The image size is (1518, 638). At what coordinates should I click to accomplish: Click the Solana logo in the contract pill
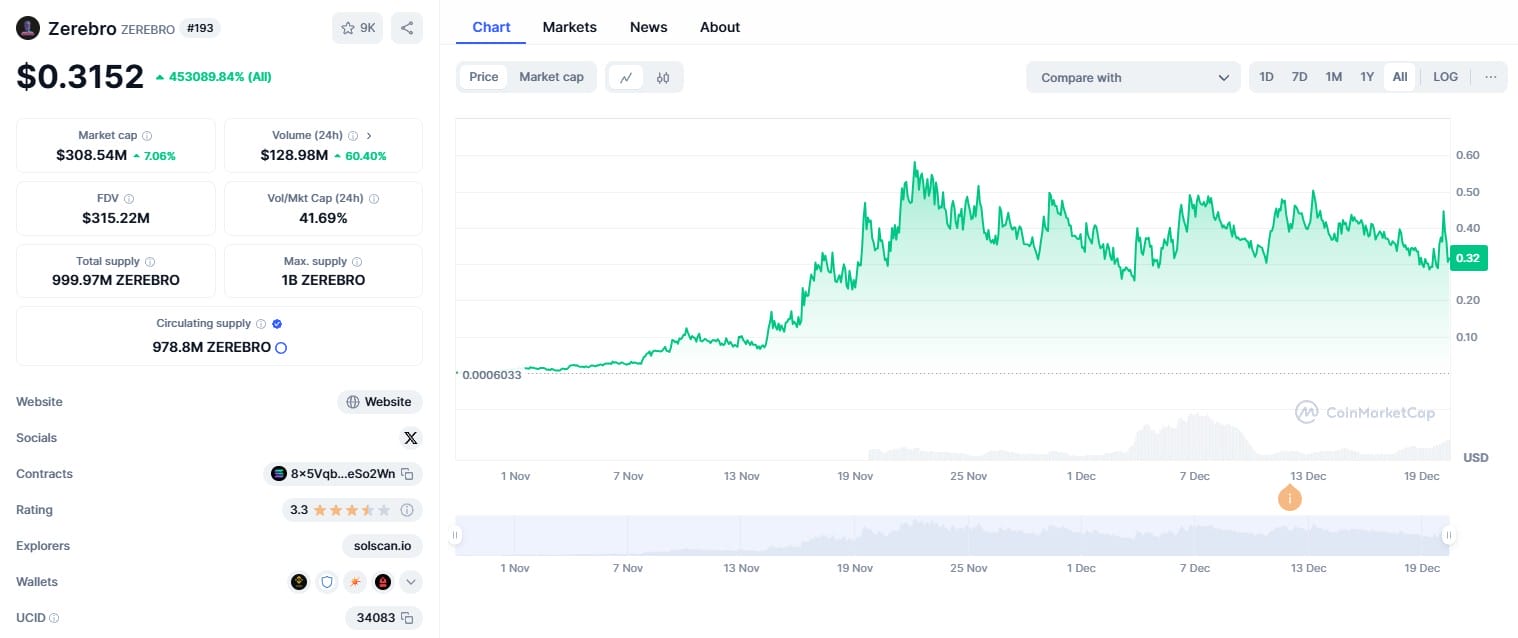(279, 474)
